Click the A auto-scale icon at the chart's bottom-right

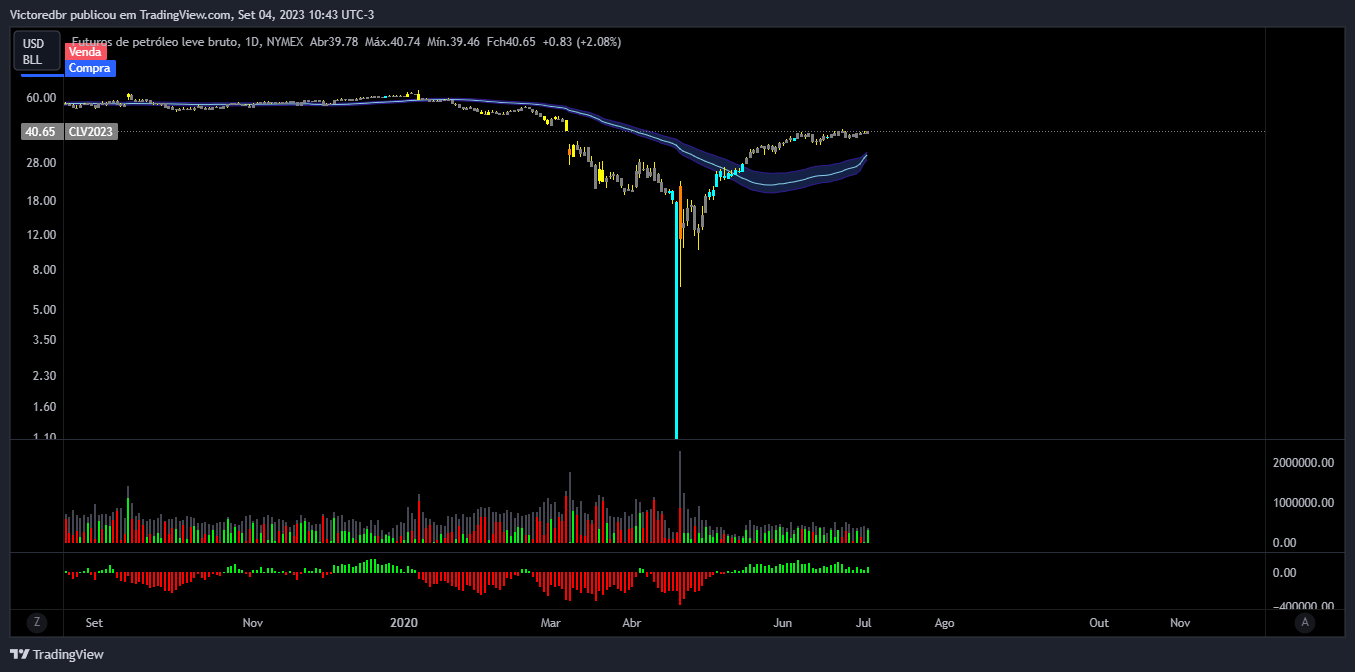[1304, 622]
